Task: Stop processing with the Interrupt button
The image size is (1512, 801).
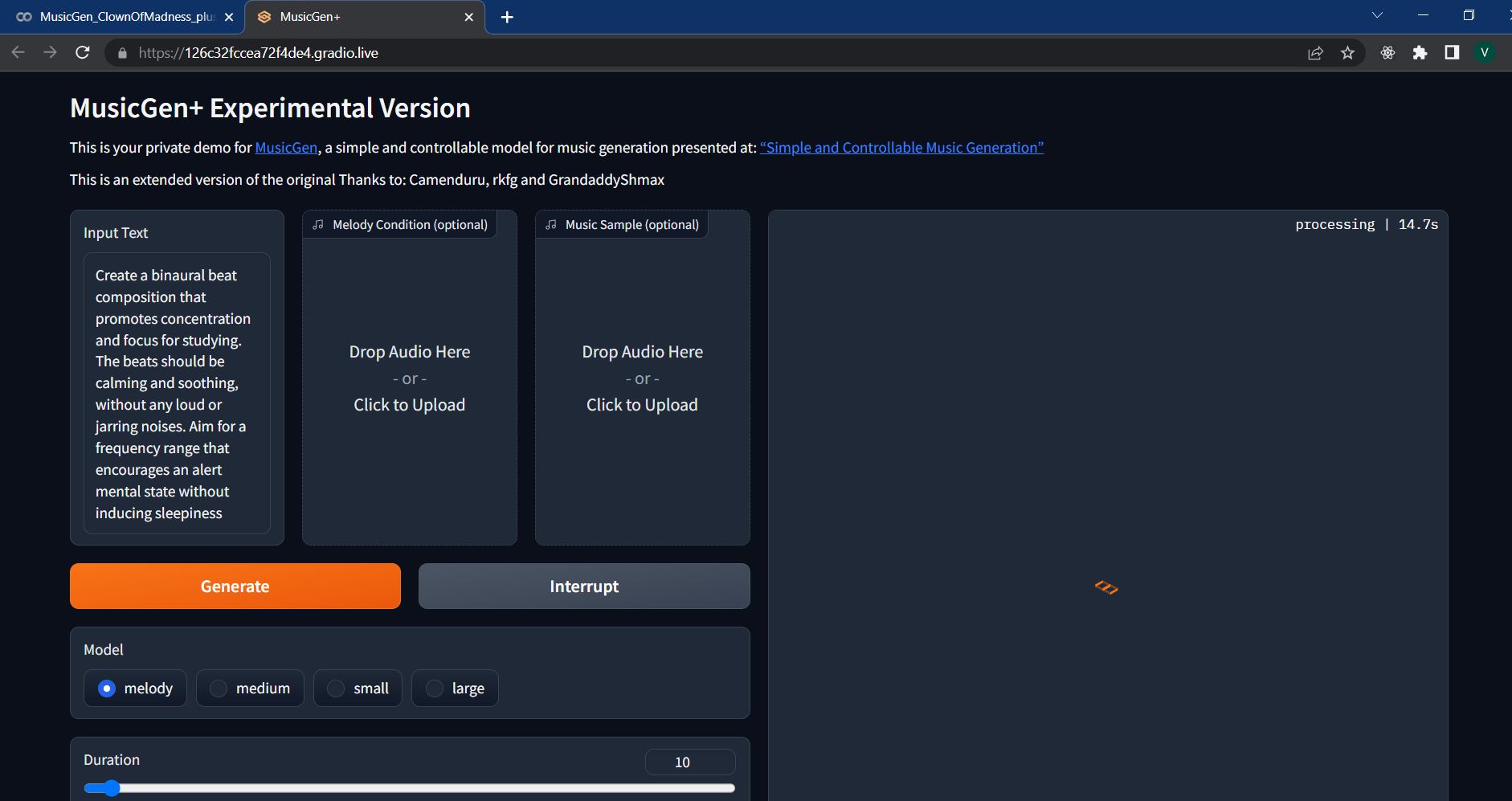Action: pyautogui.click(x=584, y=586)
